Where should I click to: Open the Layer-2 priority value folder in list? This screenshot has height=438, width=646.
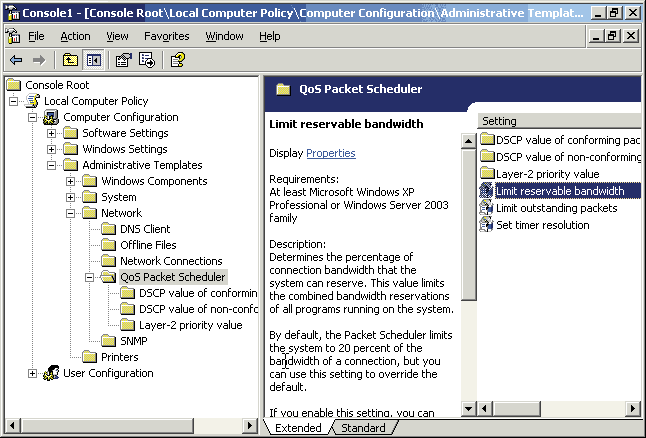pyautogui.click(x=547, y=174)
